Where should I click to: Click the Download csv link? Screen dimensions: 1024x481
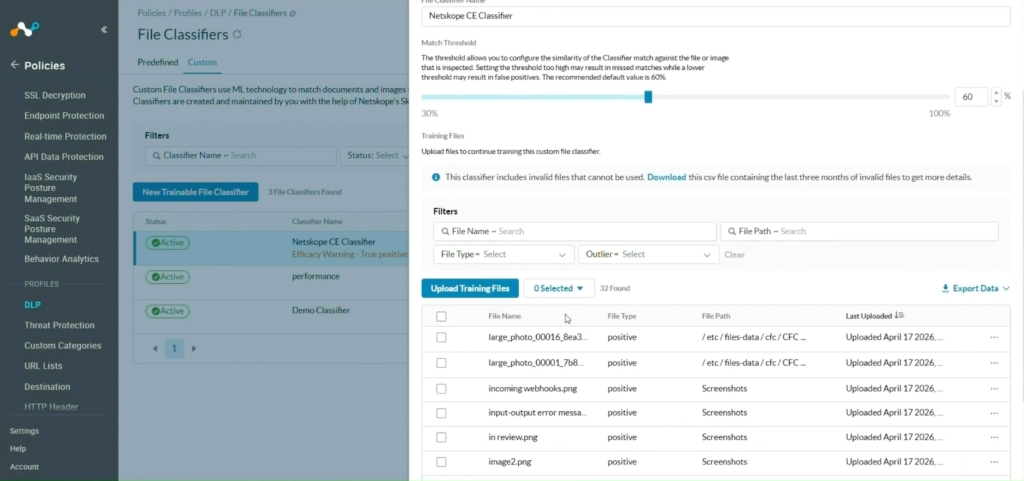[x=667, y=177]
